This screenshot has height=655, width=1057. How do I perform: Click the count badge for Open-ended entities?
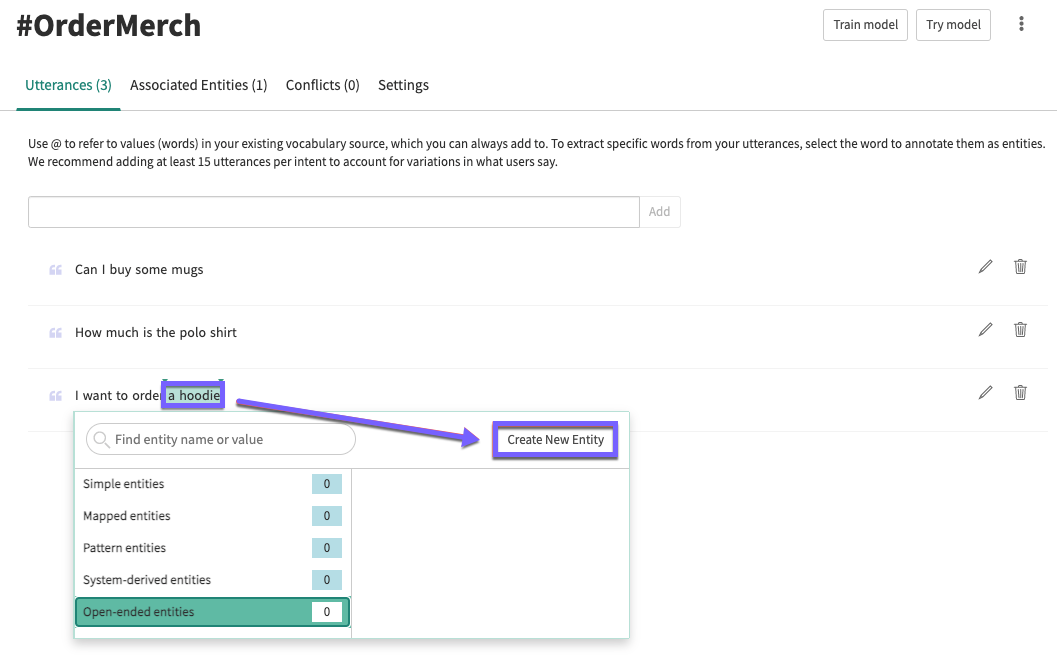coord(327,612)
